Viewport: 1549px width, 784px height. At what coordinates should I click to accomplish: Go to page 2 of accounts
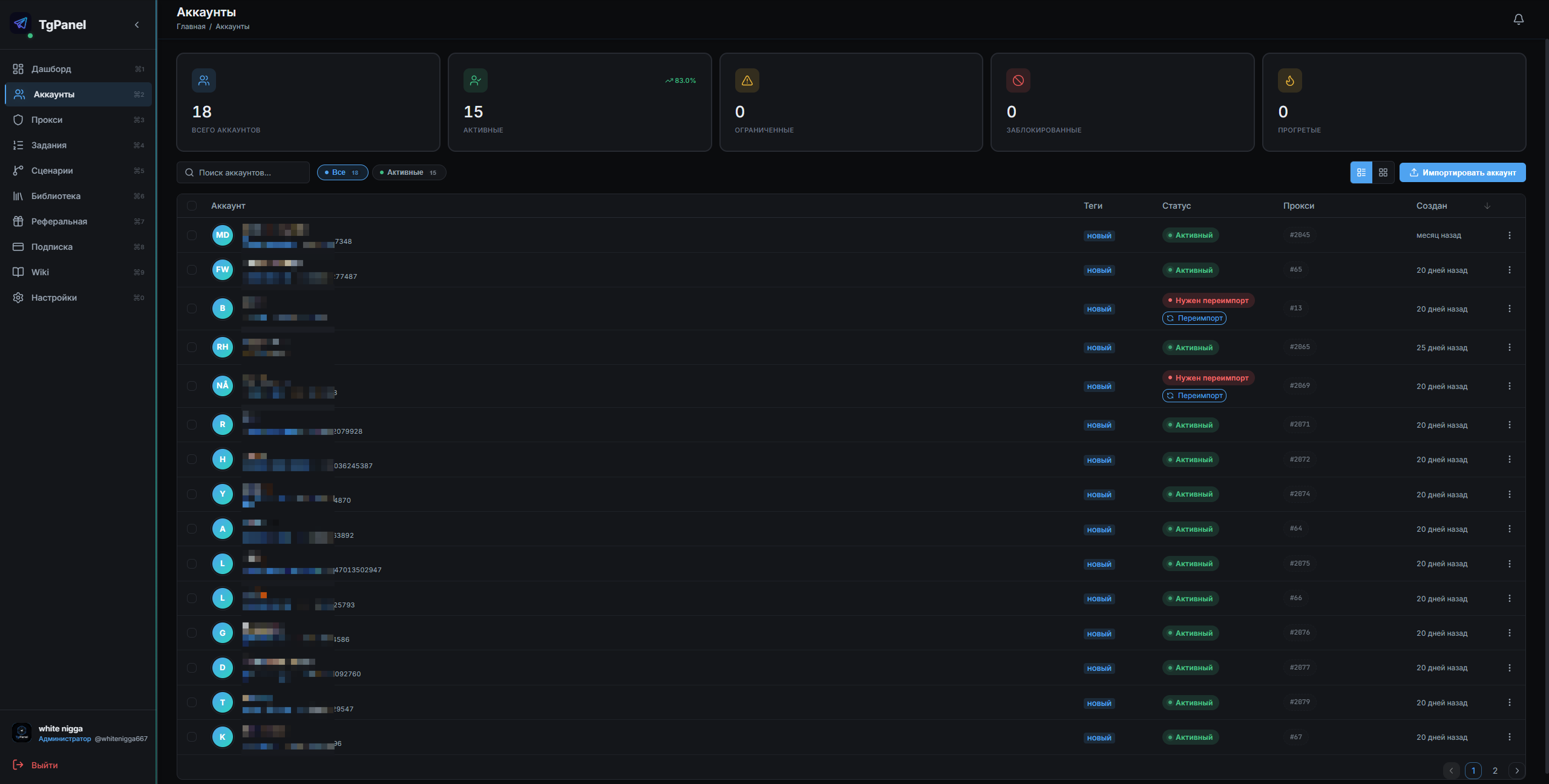[x=1495, y=771]
